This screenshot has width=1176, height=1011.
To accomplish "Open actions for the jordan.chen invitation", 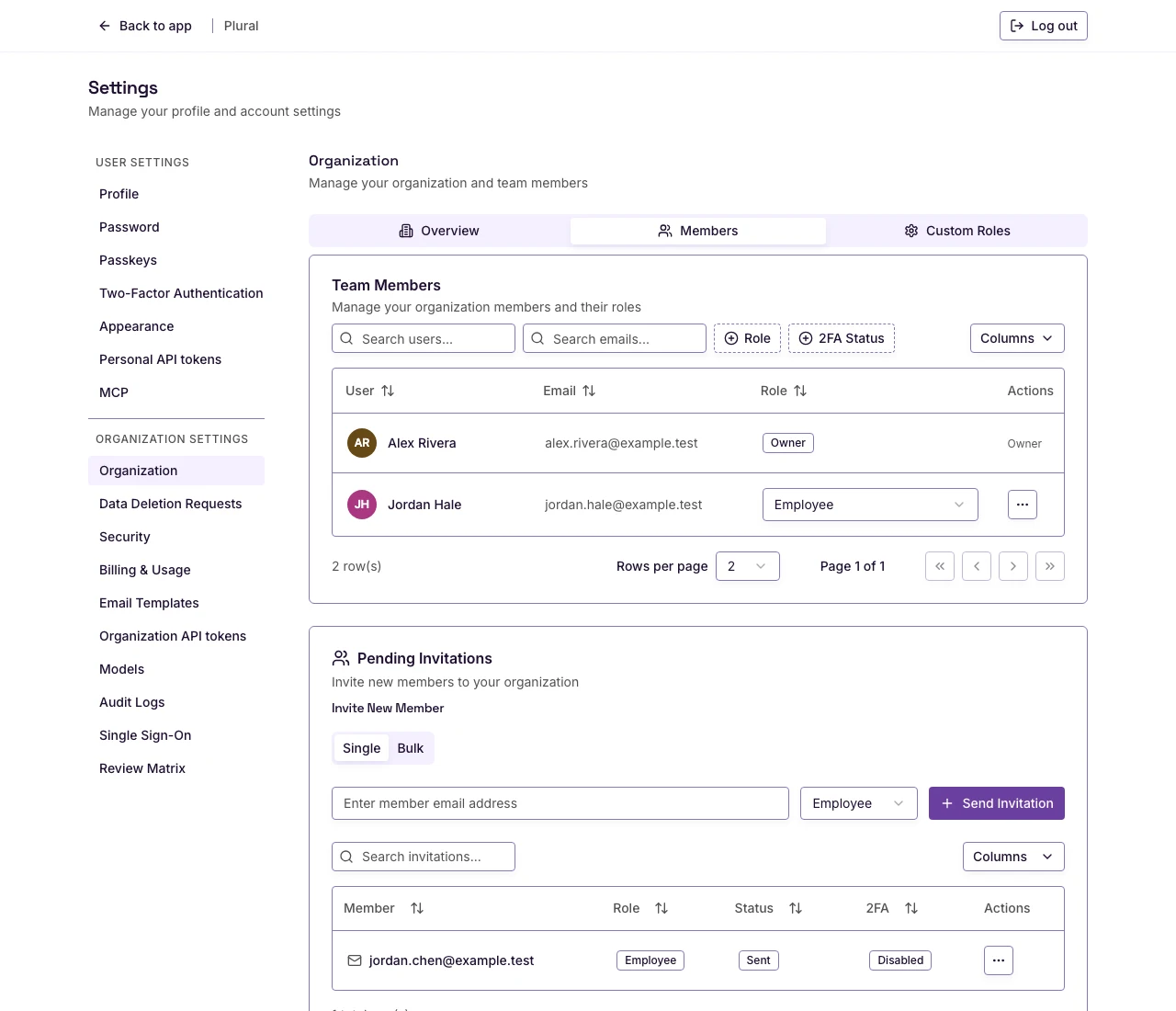I will pos(999,960).
